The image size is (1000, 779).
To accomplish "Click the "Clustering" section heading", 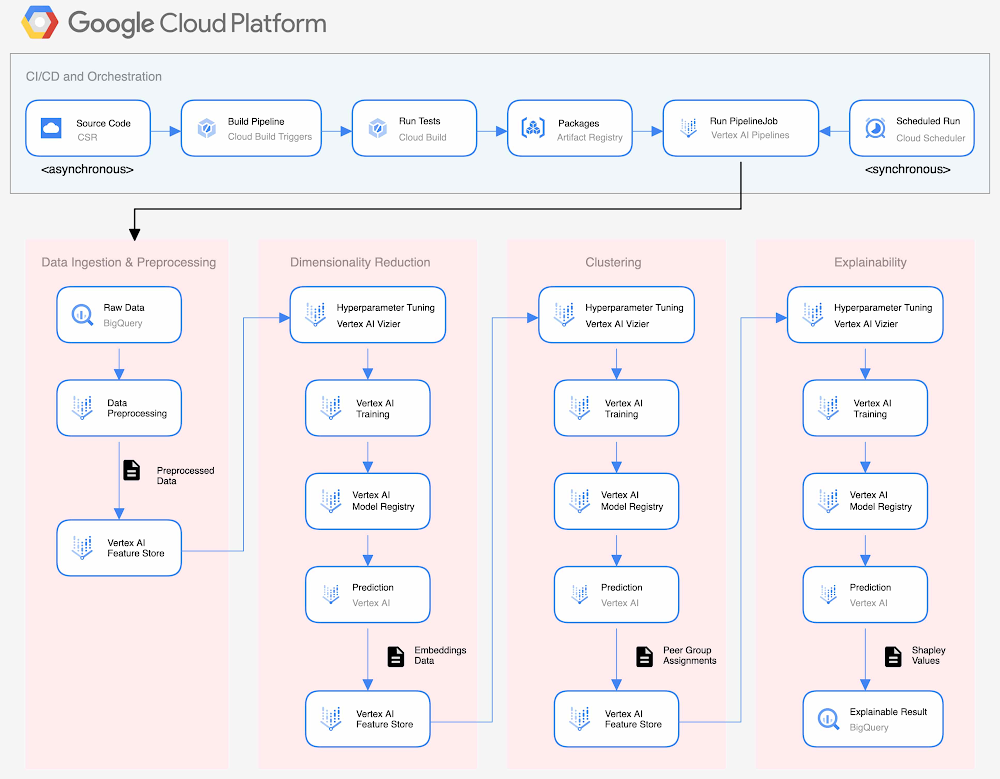I will pyautogui.click(x=614, y=262).
